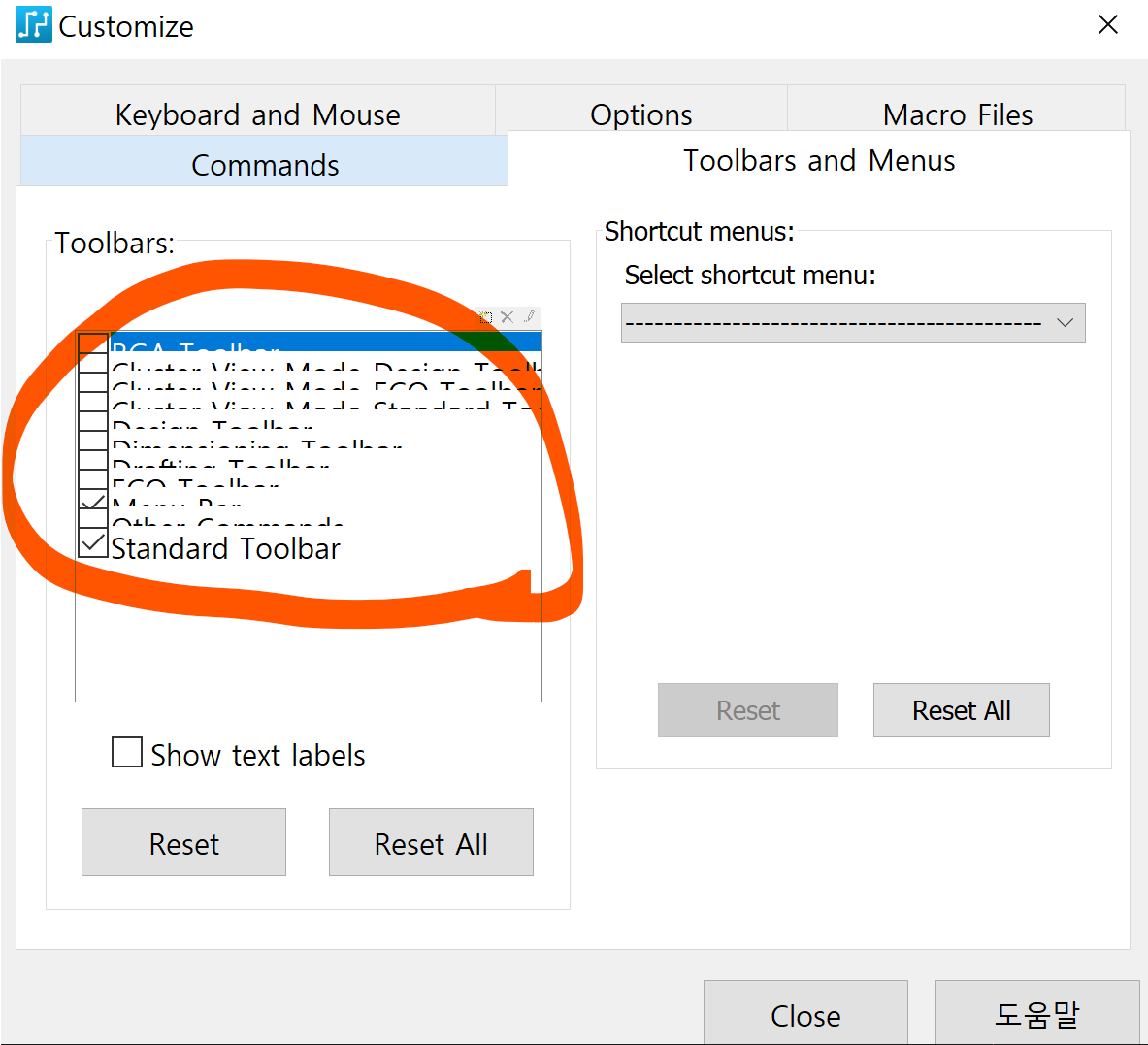The width and height of the screenshot is (1148, 1045).
Task: Check the BGA Toolbar checkbox
Action: pyautogui.click(x=93, y=343)
